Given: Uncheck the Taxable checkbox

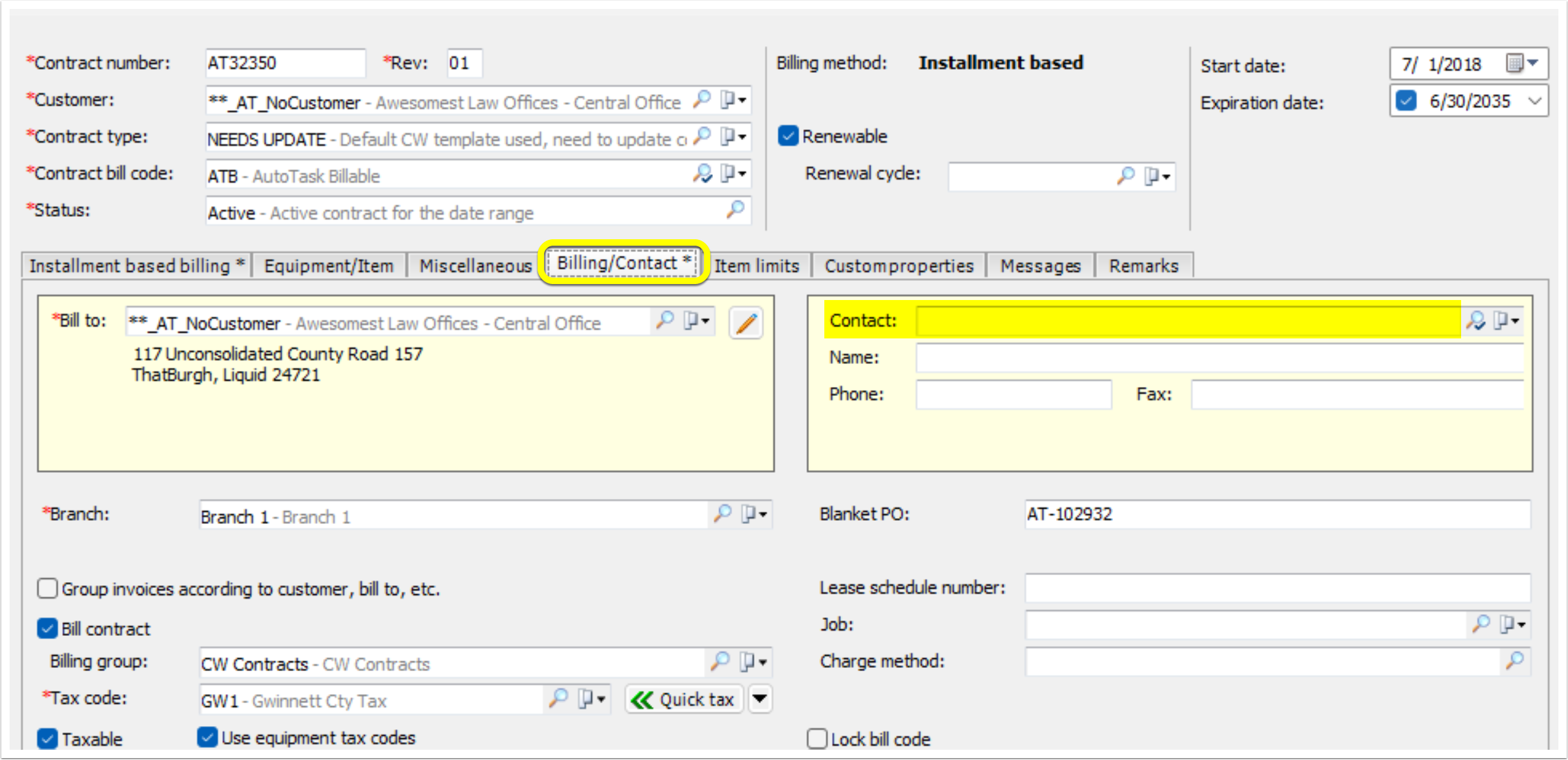Looking at the screenshot, I should pyautogui.click(x=47, y=739).
